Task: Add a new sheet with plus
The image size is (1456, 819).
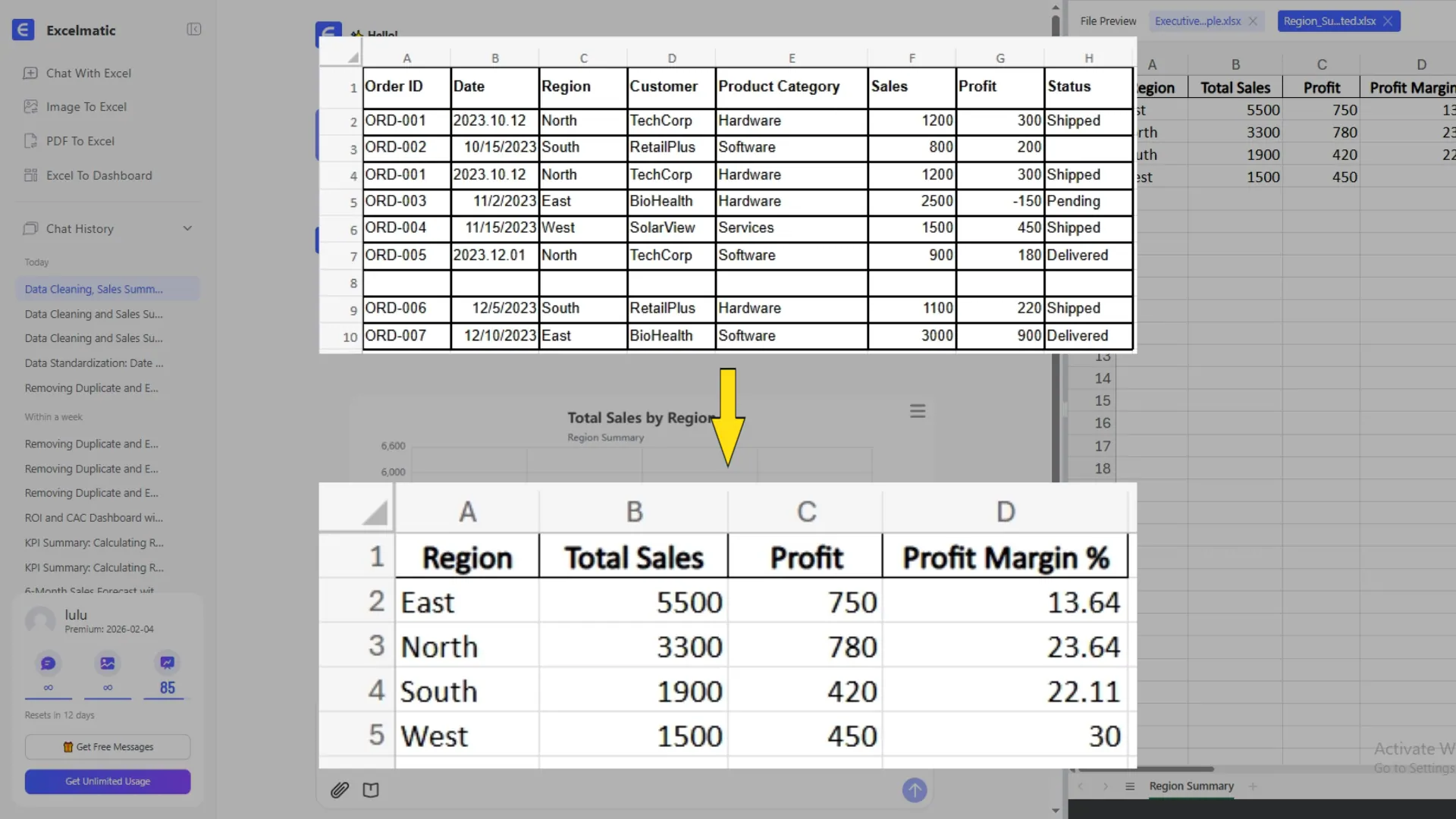Action: [1253, 786]
